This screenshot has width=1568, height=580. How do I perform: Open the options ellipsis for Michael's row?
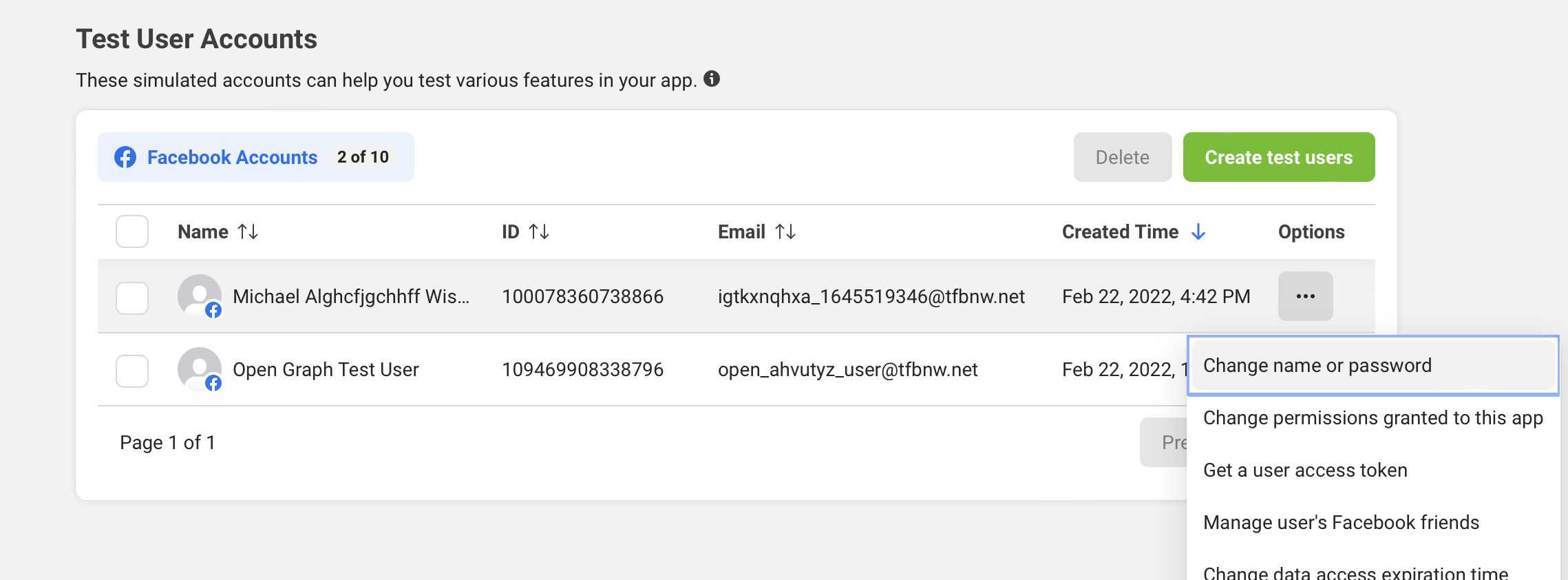coord(1305,296)
